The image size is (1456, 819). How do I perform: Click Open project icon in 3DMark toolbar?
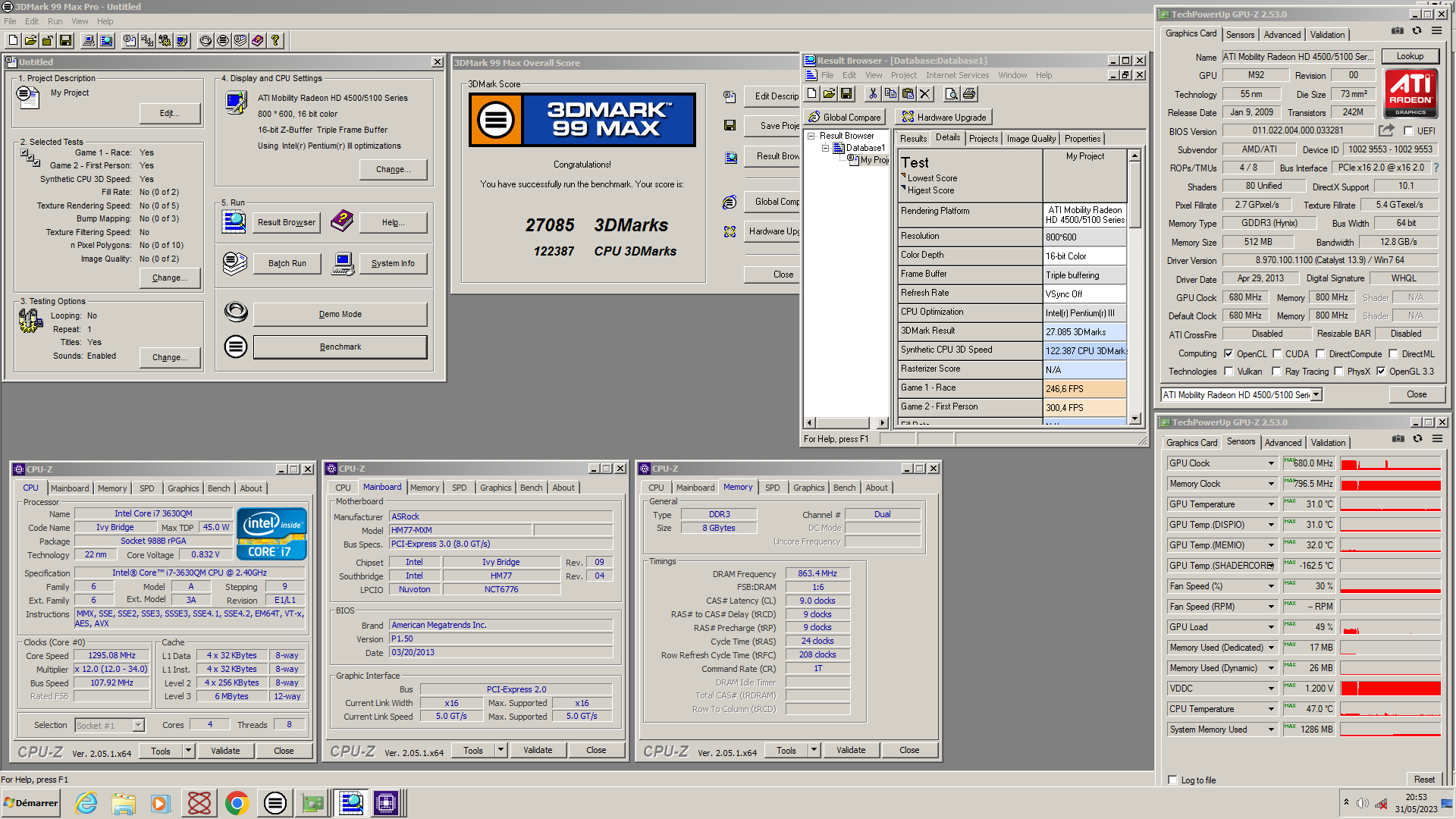point(31,40)
